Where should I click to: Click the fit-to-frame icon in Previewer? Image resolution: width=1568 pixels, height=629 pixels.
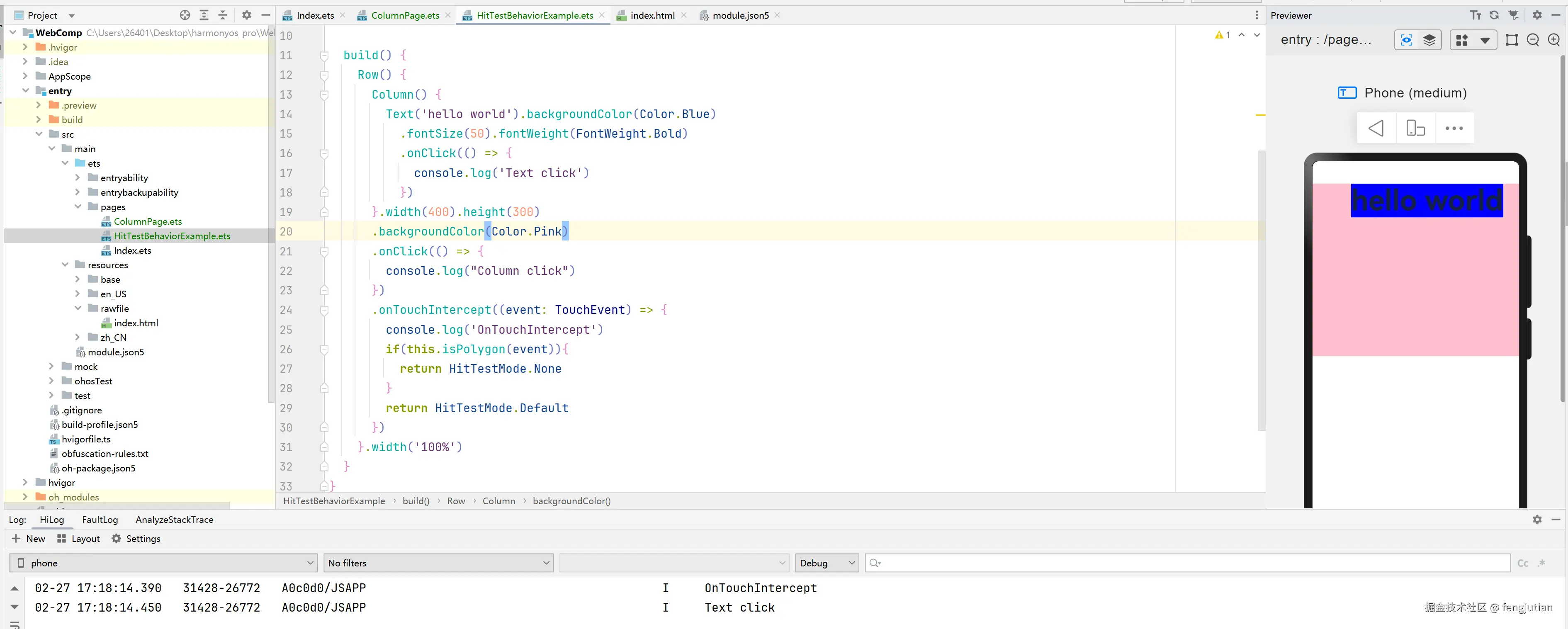1511,40
